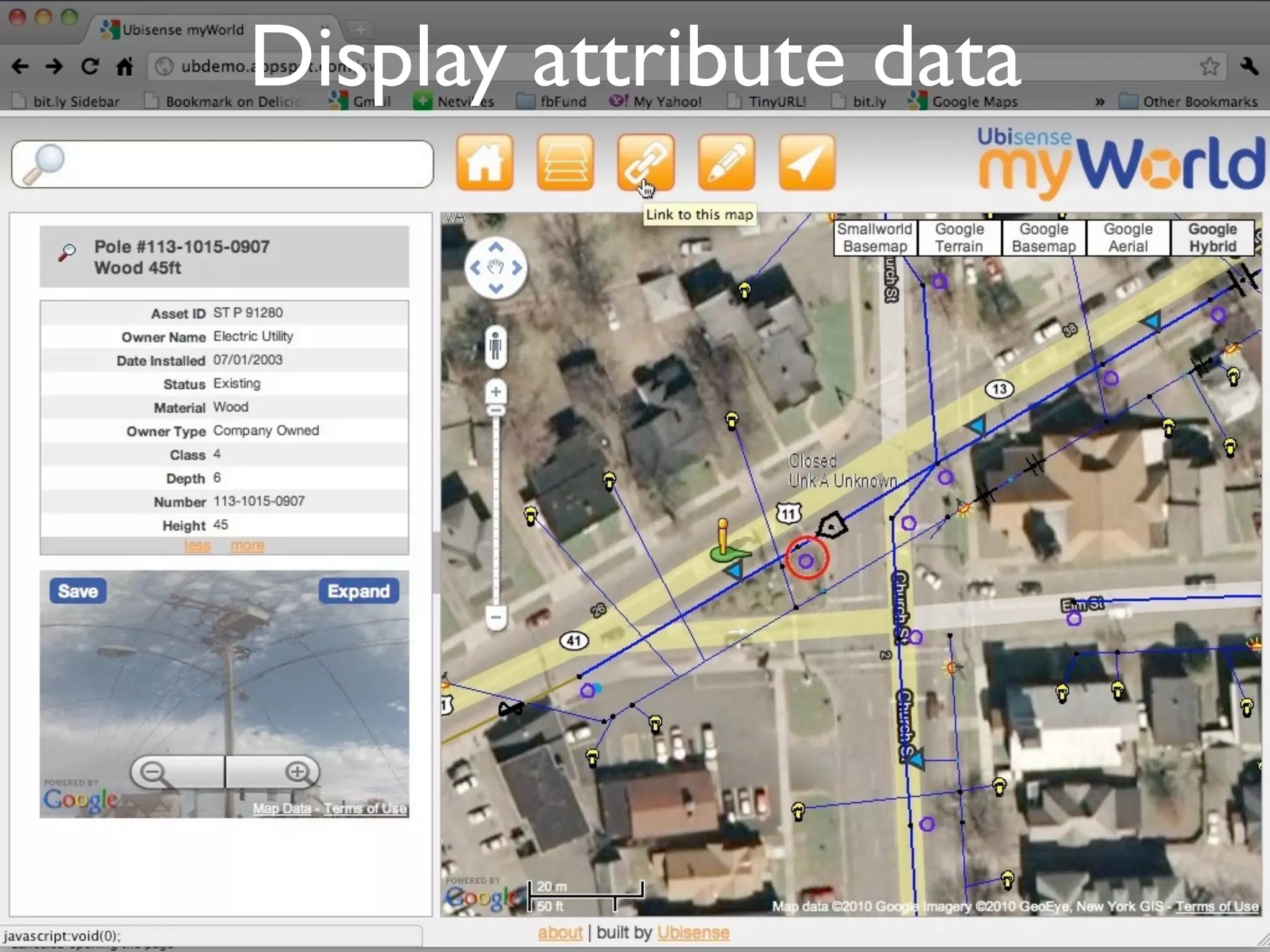Click magnifier icon beside Pole #113-1015-0907
This screenshot has height=952, width=1270.
67,252
